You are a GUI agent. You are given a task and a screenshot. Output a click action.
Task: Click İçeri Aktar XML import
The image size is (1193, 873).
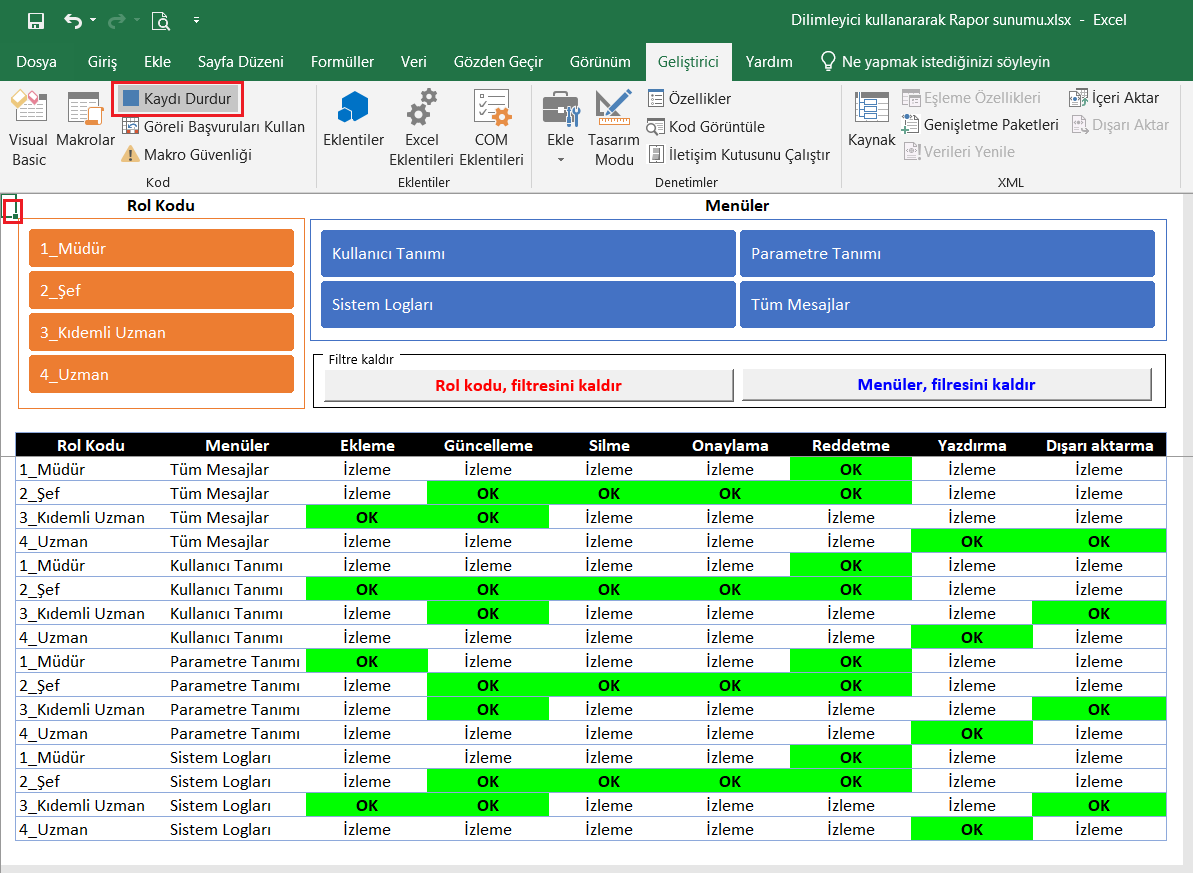point(1115,98)
